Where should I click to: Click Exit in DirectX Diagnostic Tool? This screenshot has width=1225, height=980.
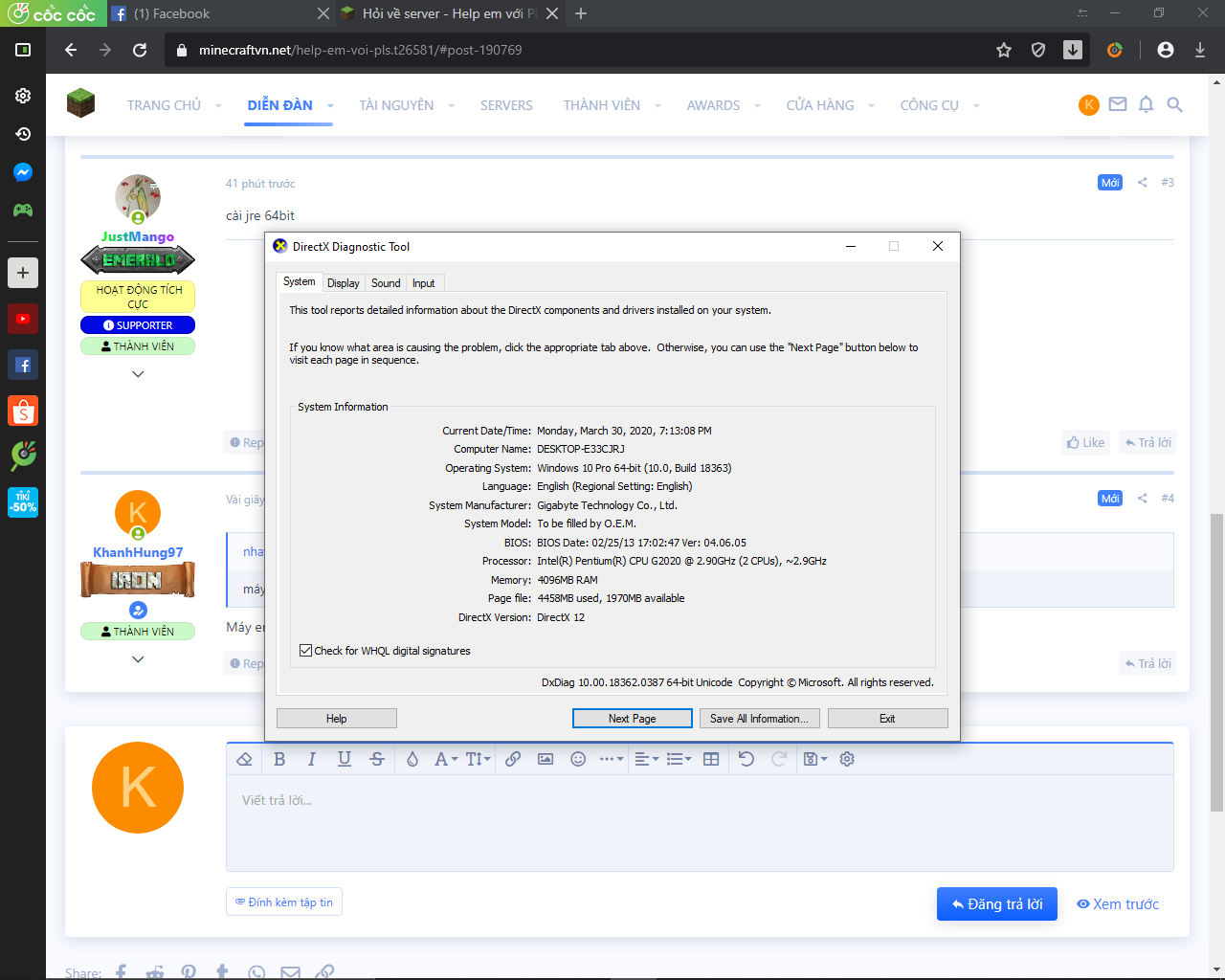[x=887, y=719]
